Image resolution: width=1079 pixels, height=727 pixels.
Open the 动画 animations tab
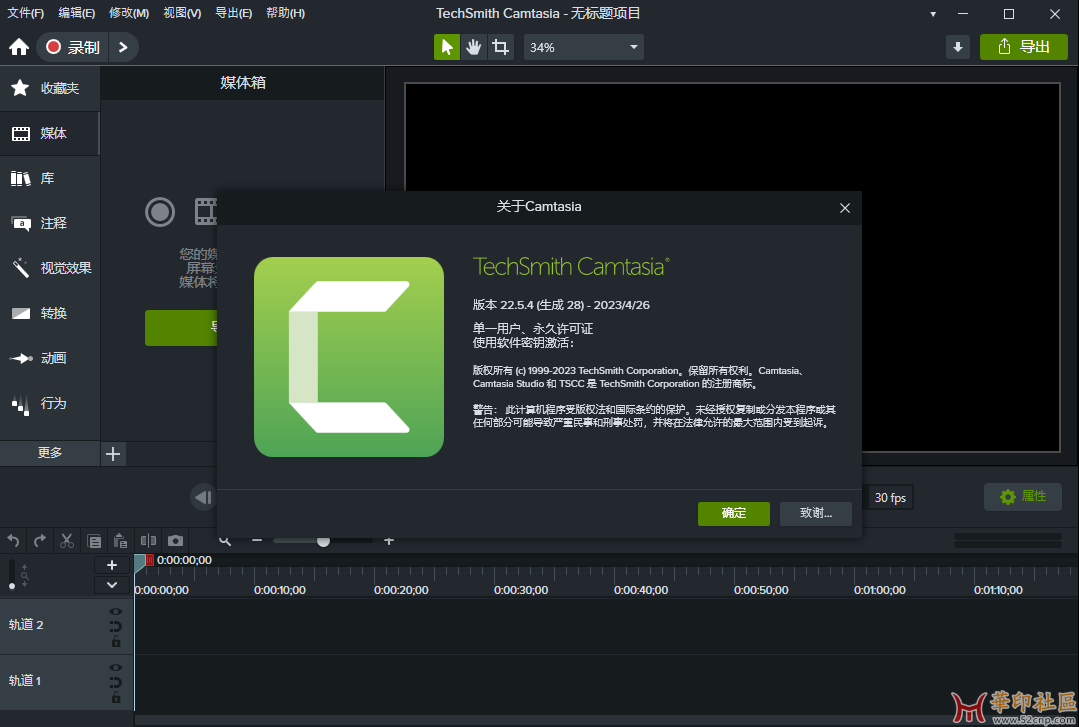click(x=50, y=358)
